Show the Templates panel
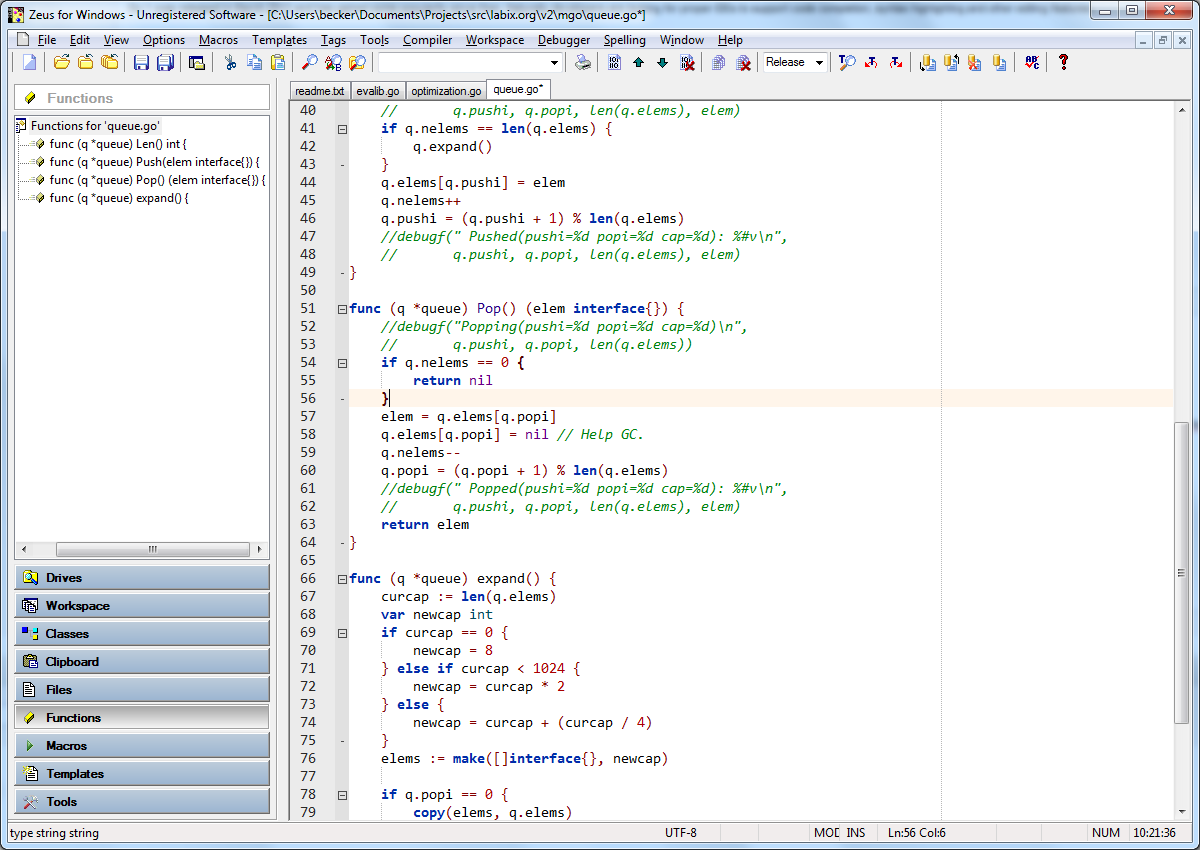The width and height of the screenshot is (1200, 850). click(x=142, y=774)
